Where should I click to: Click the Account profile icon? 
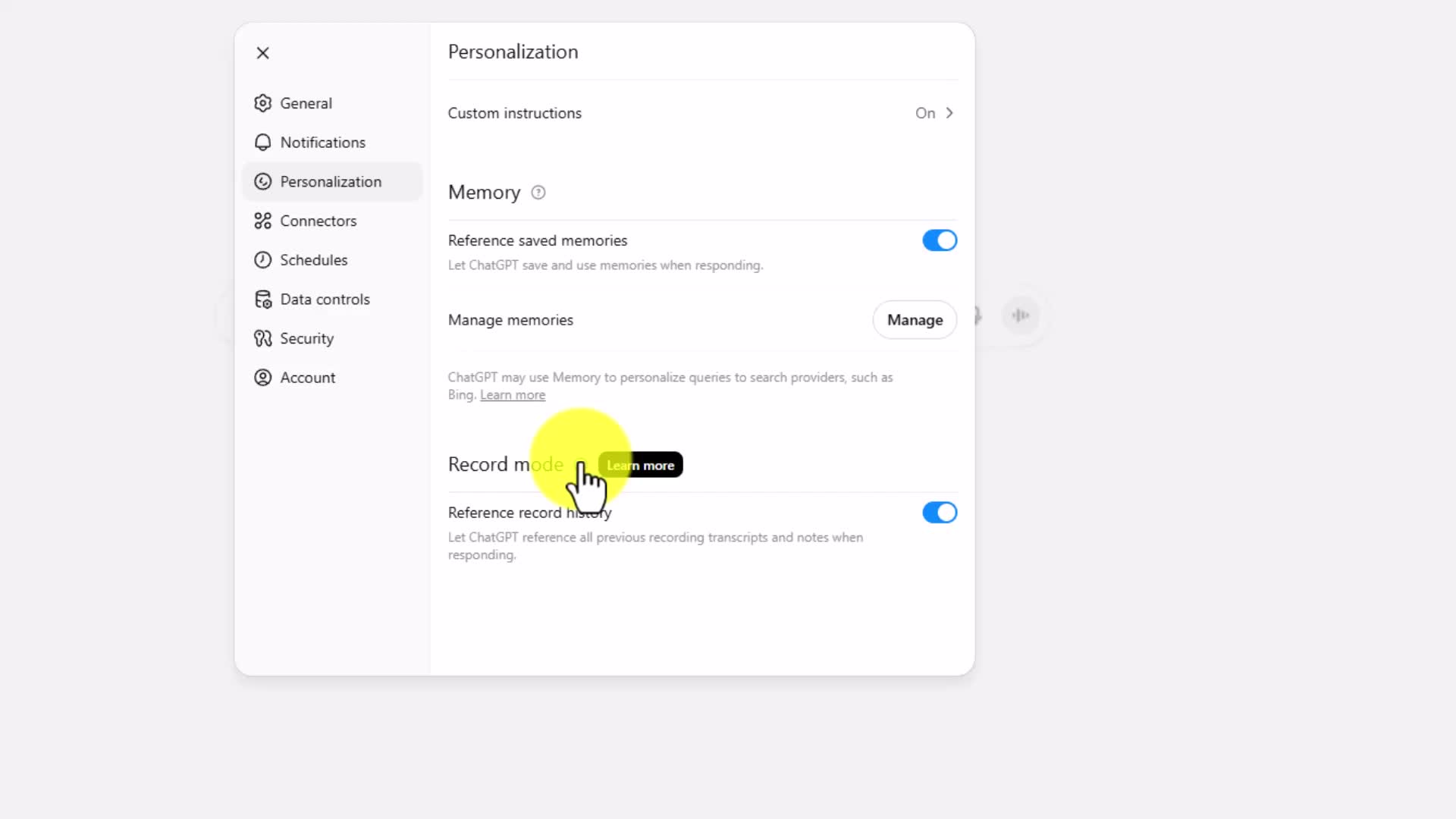point(262,378)
